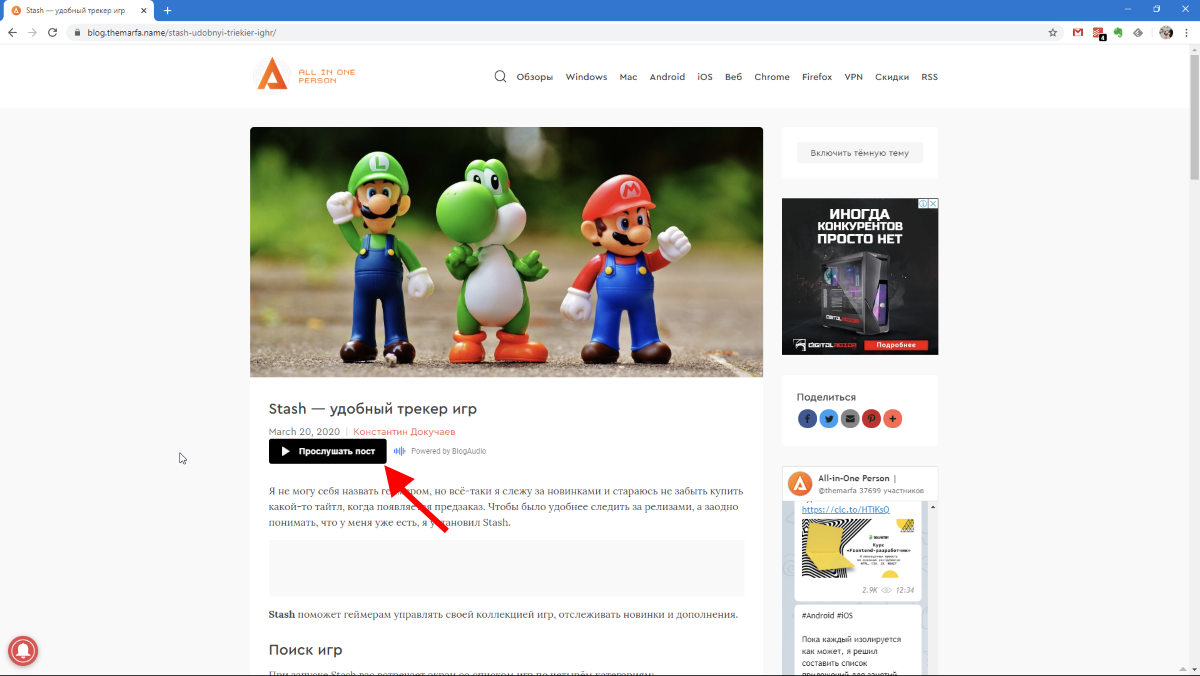Screen dimensions: 1200x676
Task: Open the VPN category
Action: pos(853,77)
